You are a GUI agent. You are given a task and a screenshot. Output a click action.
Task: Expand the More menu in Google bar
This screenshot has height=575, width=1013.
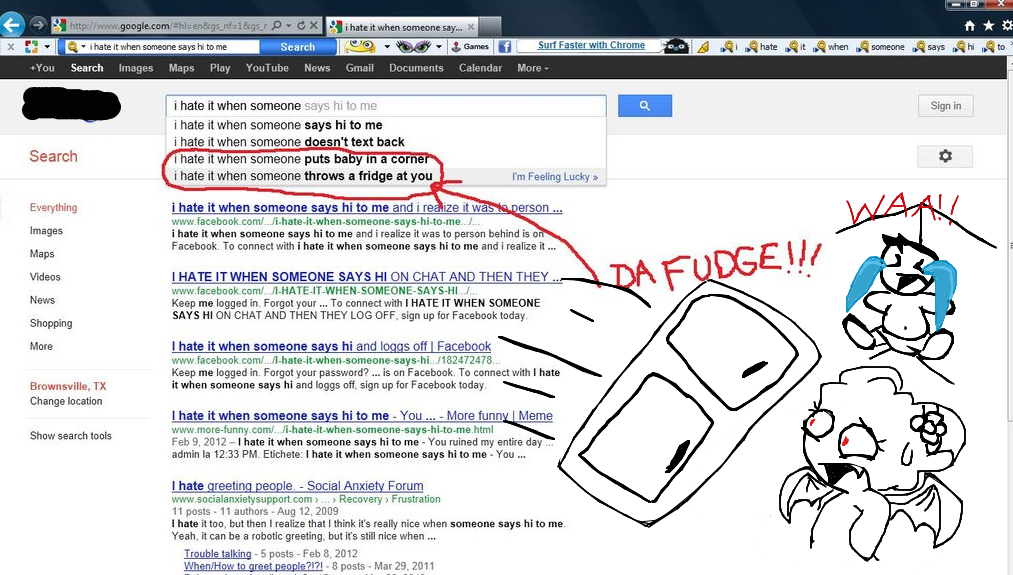(532, 68)
